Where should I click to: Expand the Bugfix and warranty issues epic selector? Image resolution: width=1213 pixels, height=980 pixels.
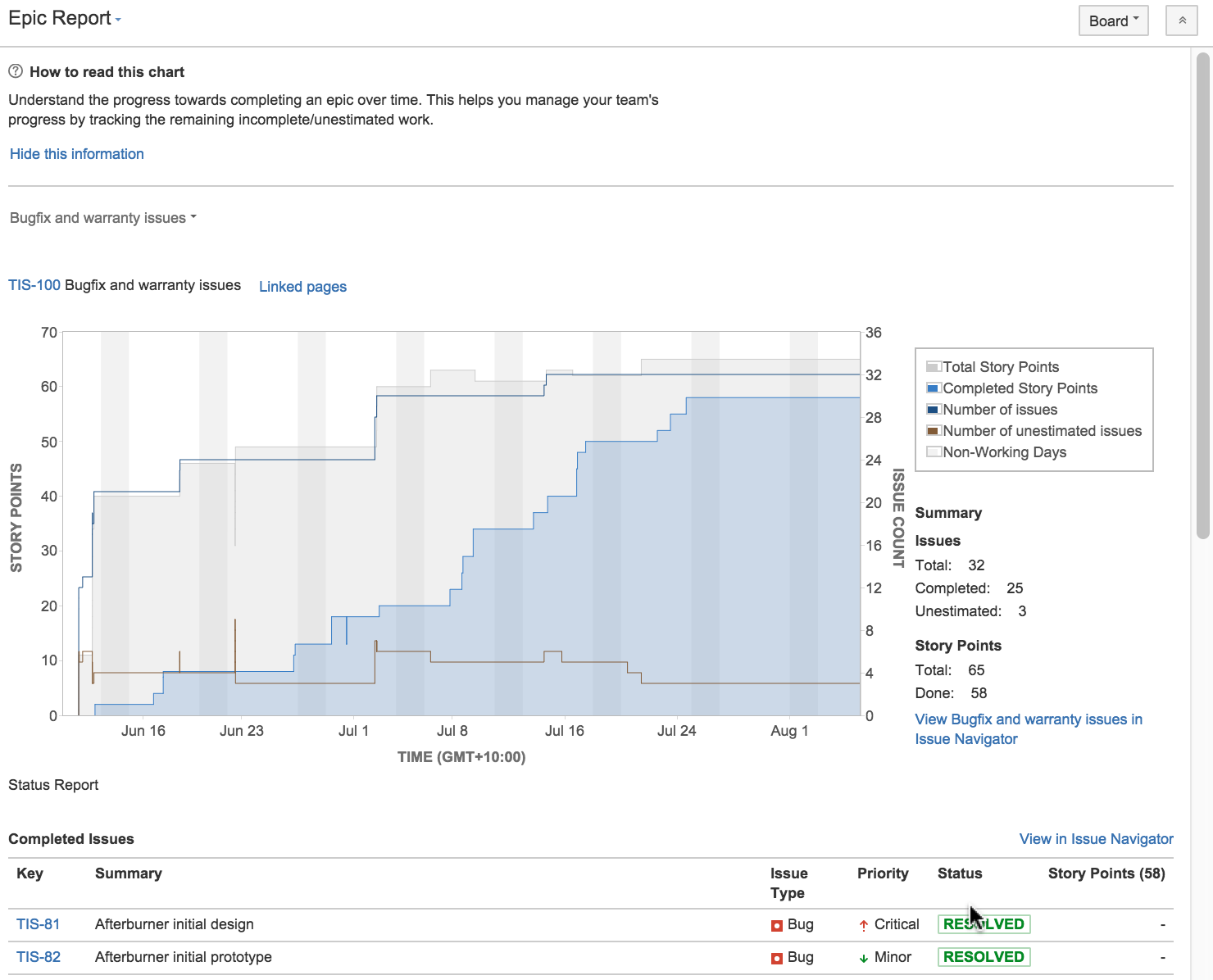point(103,218)
